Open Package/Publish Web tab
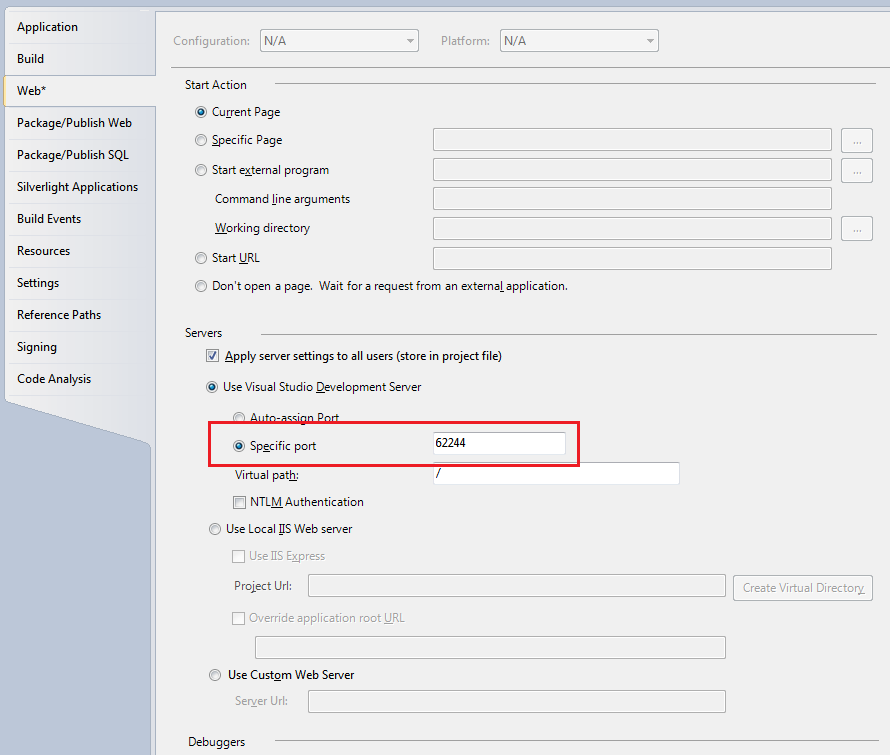Viewport: 890px width, 755px height. pyautogui.click(x=74, y=123)
